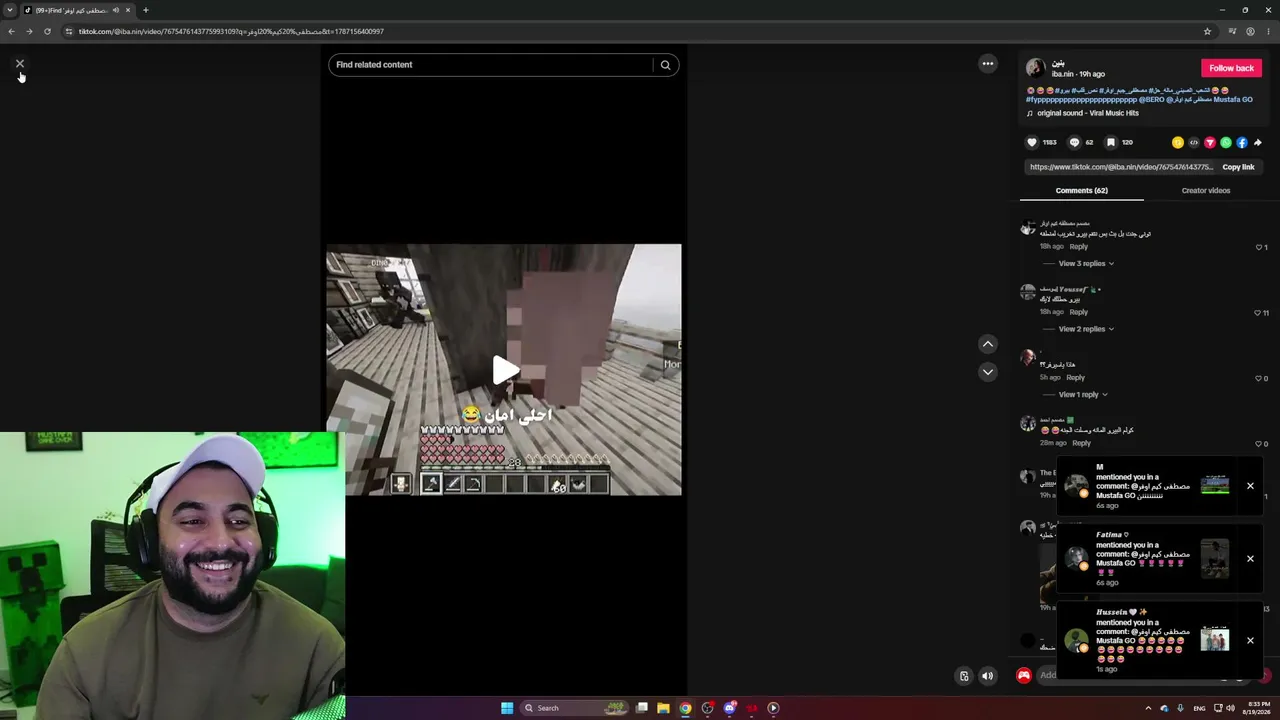Open more share options arrow

1258,143
